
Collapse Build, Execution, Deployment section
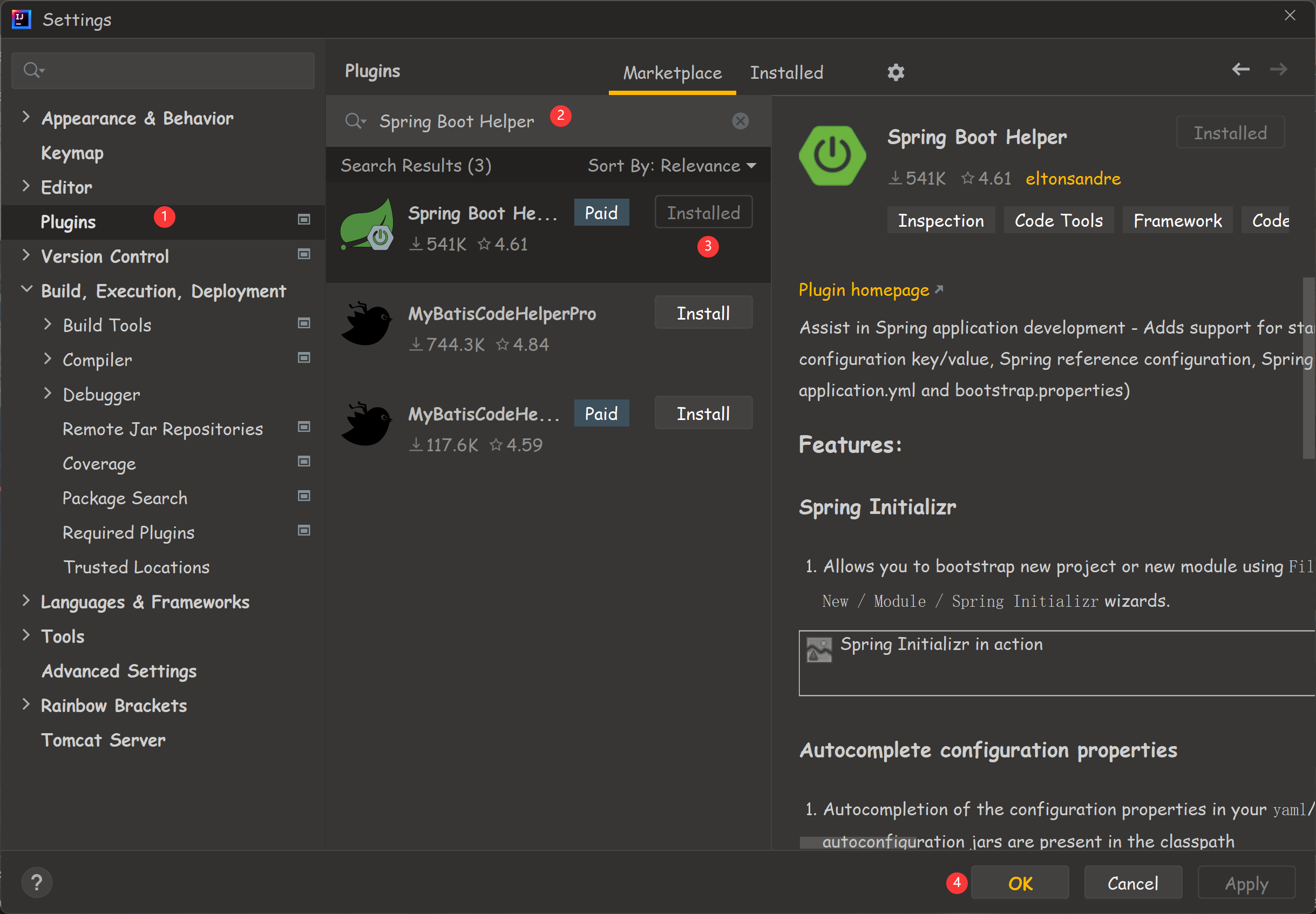pos(26,289)
